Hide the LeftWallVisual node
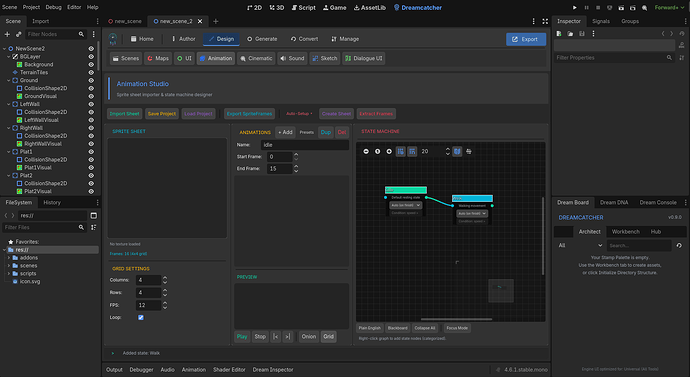Viewport: 690px width, 377px height. pyautogui.click(x=91, y=120)
